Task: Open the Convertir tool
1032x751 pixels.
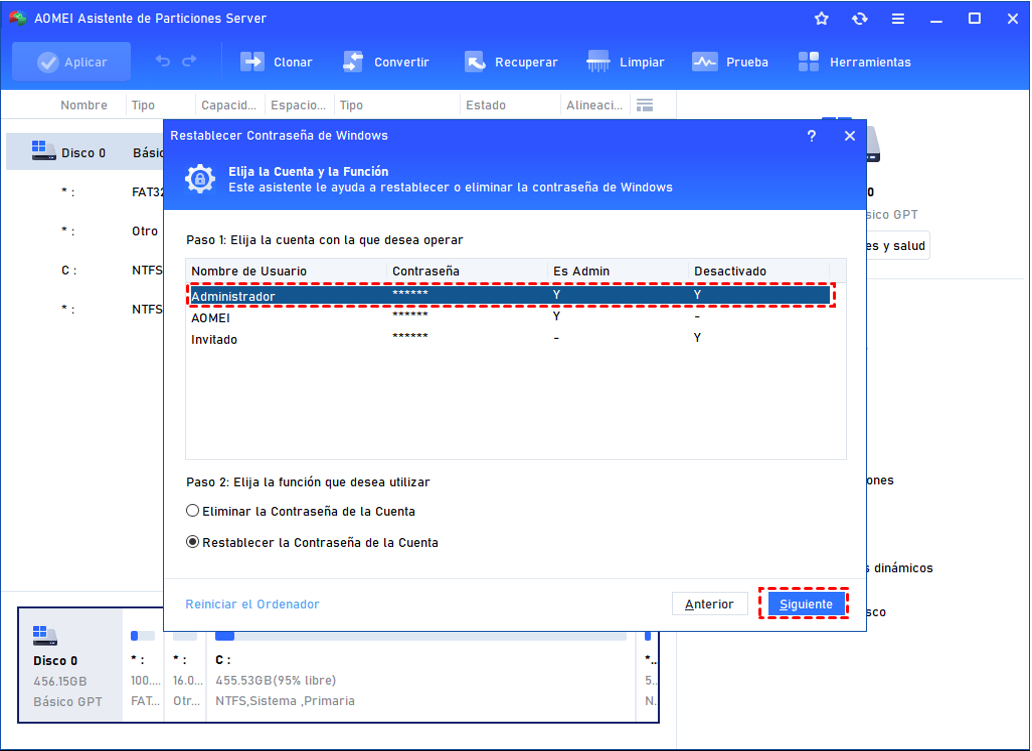Action: (x=386, y=62)
